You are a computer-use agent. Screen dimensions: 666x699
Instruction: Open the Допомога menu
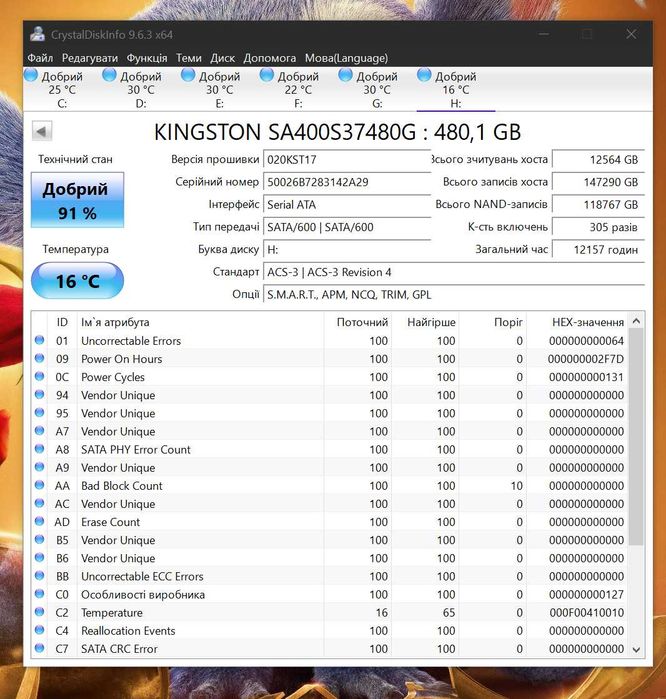click(270, 58)
